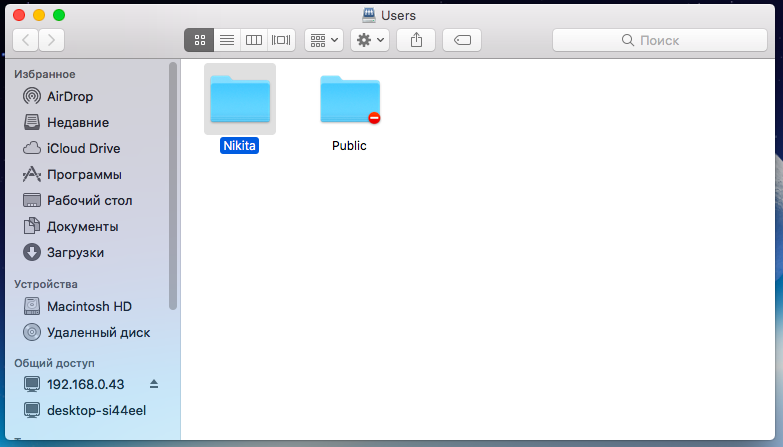Switch to column view
This screenshot has width=783, height=447.
click(x=254, y=40)
